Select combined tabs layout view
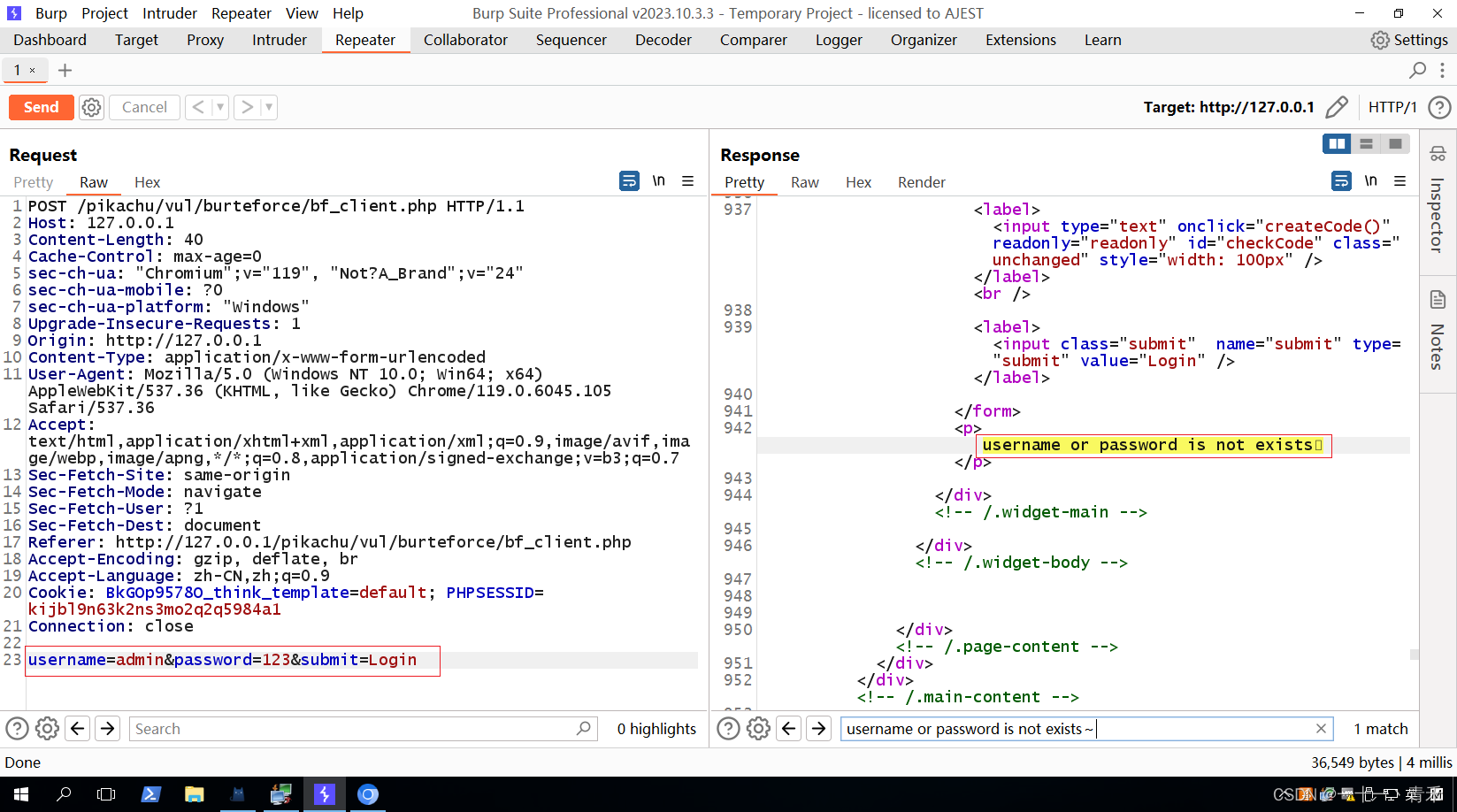 click(1395, 143)
